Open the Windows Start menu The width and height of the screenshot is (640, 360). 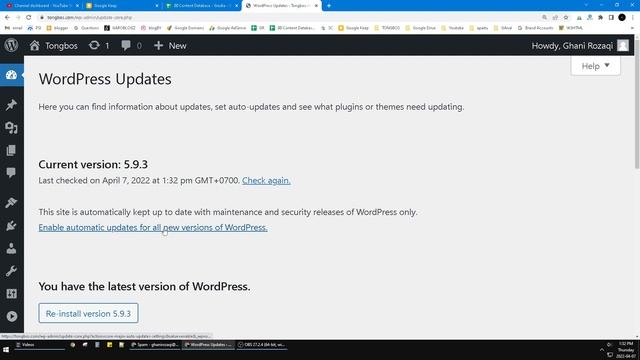(6, 350)
